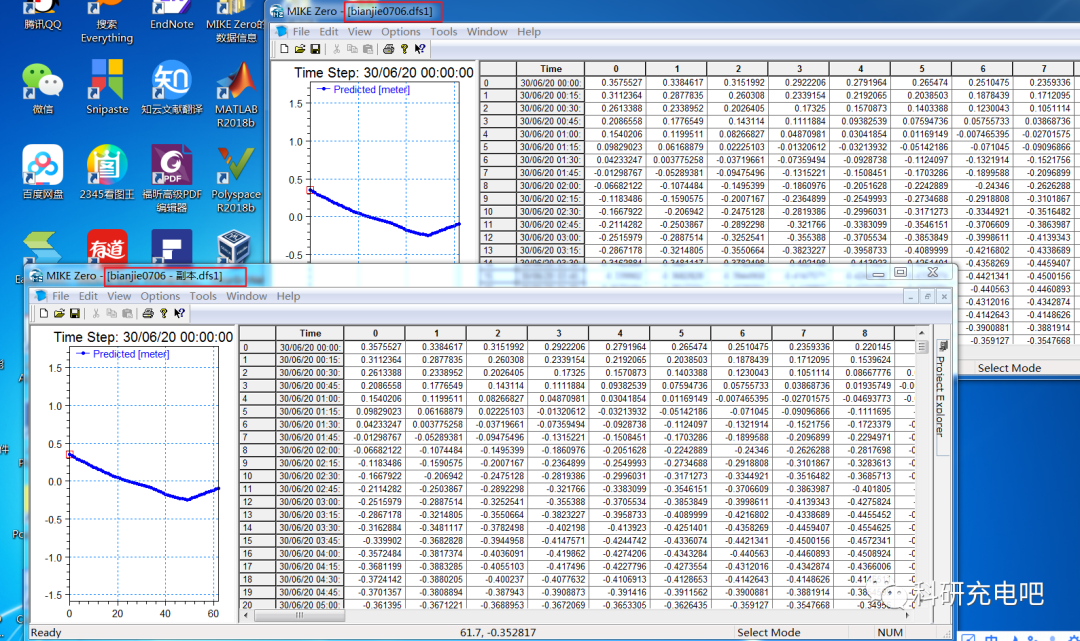This screenshot has height=641, width=1080.
Task: Open Edit menu in front MIKE Zero window
Action: click(88, 296)
